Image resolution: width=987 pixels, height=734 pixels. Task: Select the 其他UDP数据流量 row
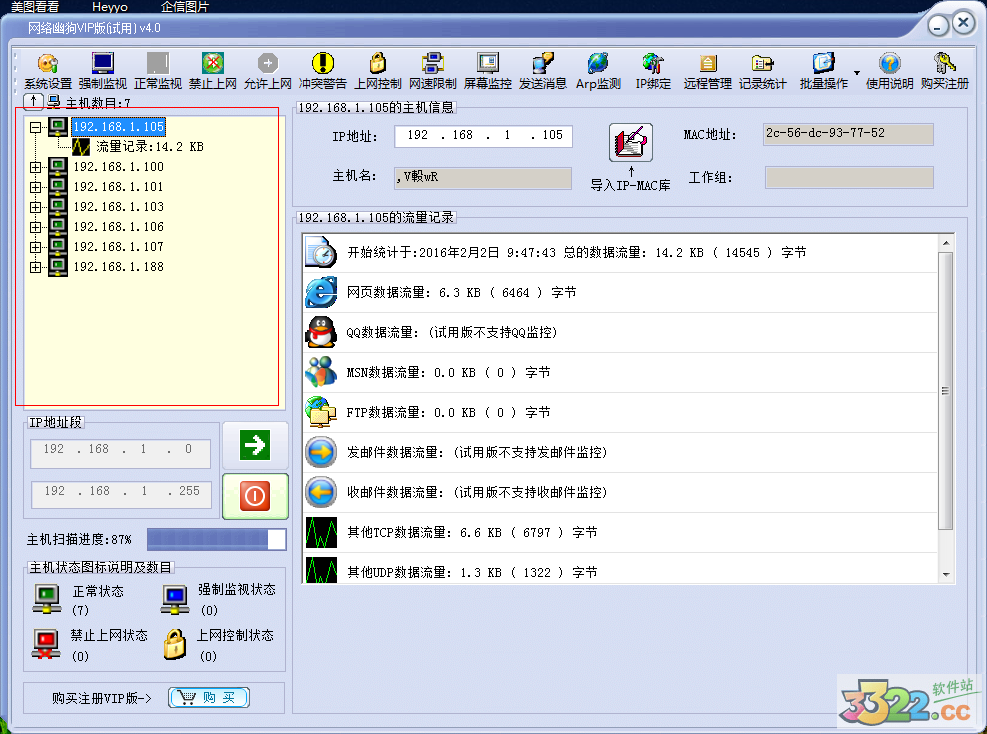[x=621, y=570]
